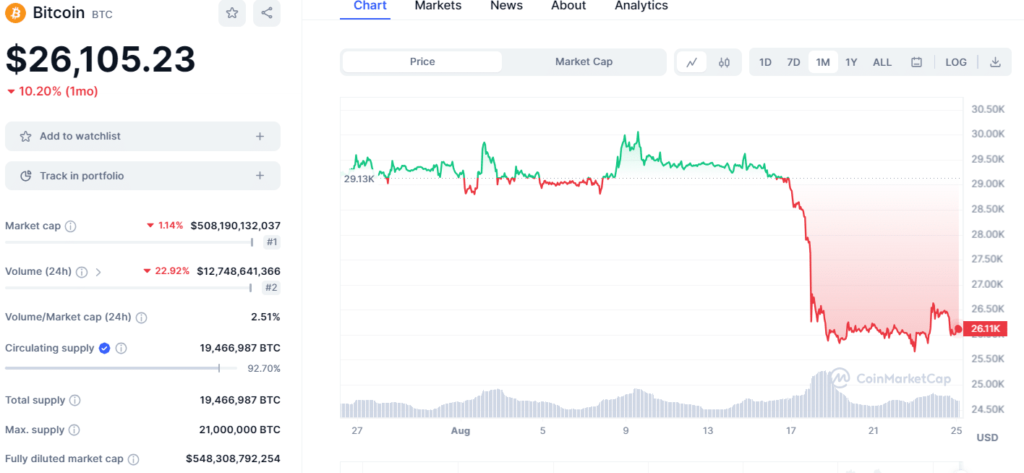1024x473 pixels.
Task: Open the share icon button
Action: (x=266, y=12)
